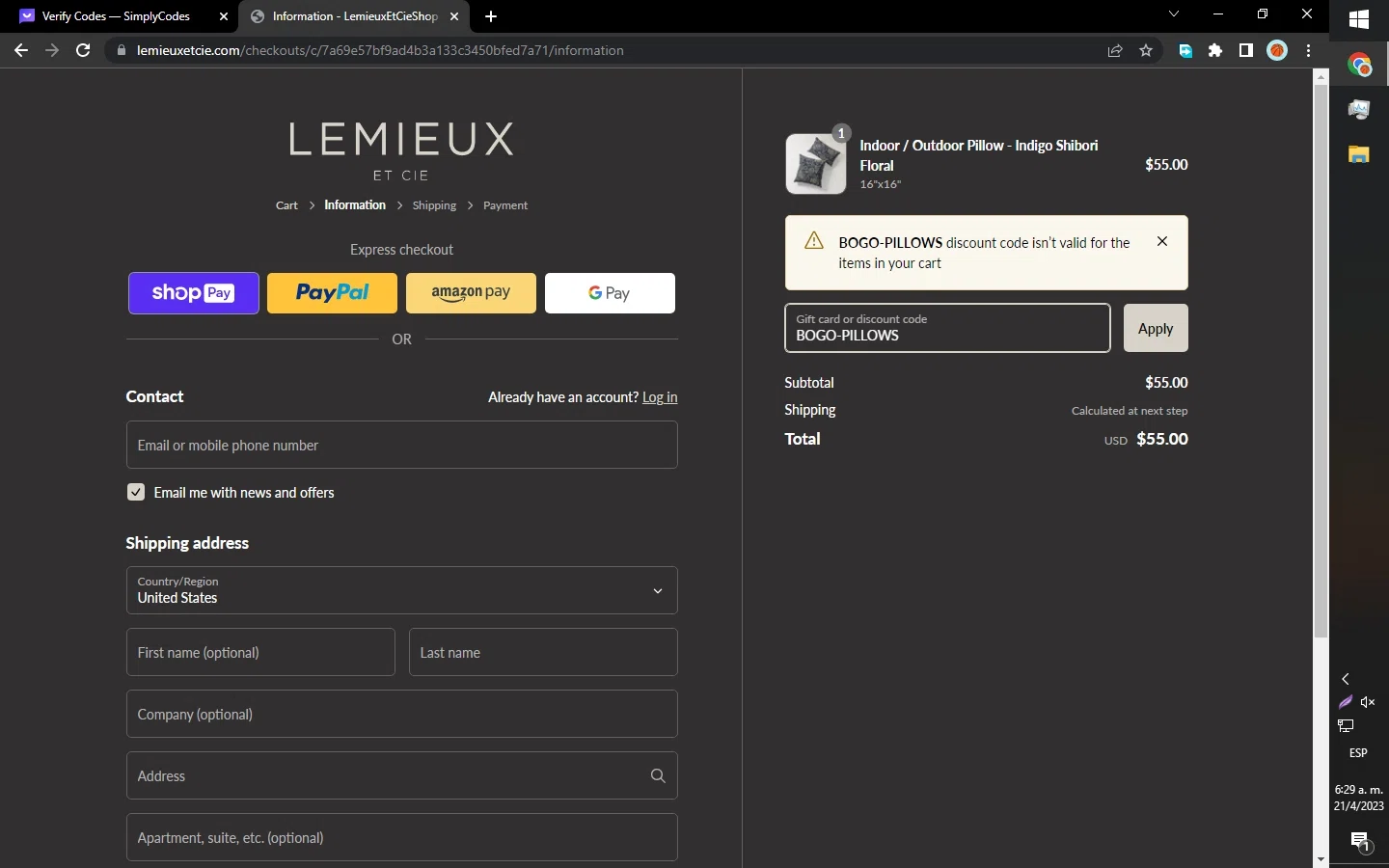Switch to the Verify Codes — SimplyCodes tab
Image resolution: width=1389 pixels, height=868 pixels.
(x=118, y=16)
